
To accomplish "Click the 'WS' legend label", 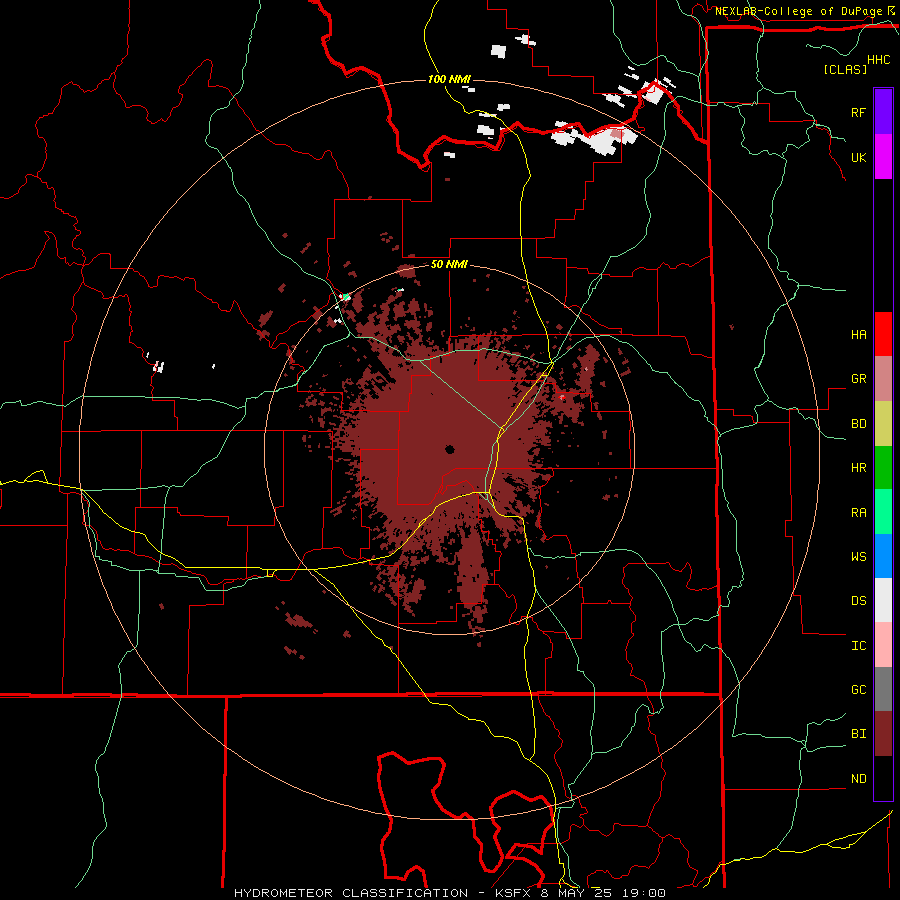I will point(858,556).
